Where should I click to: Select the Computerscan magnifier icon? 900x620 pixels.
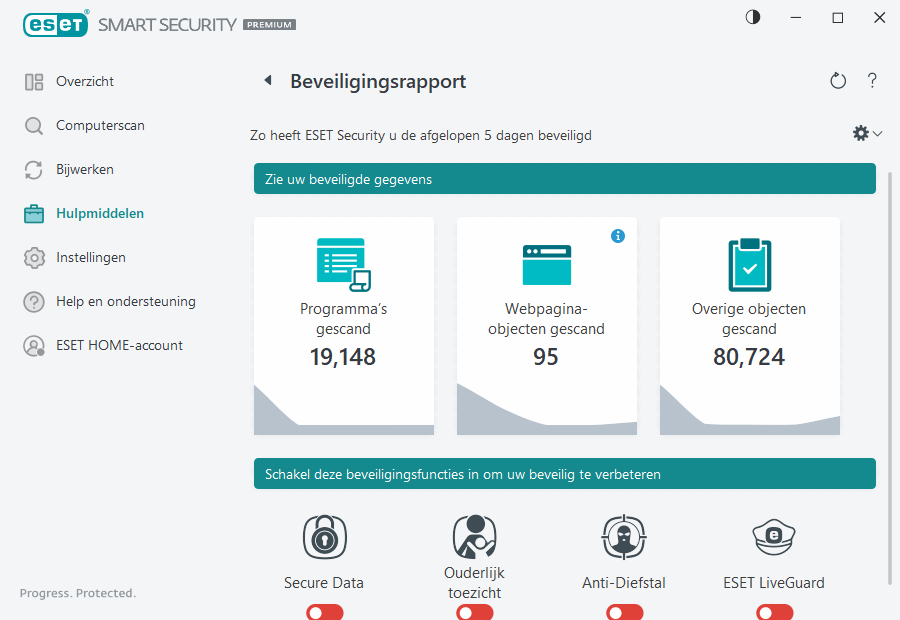tap(33, 125)
